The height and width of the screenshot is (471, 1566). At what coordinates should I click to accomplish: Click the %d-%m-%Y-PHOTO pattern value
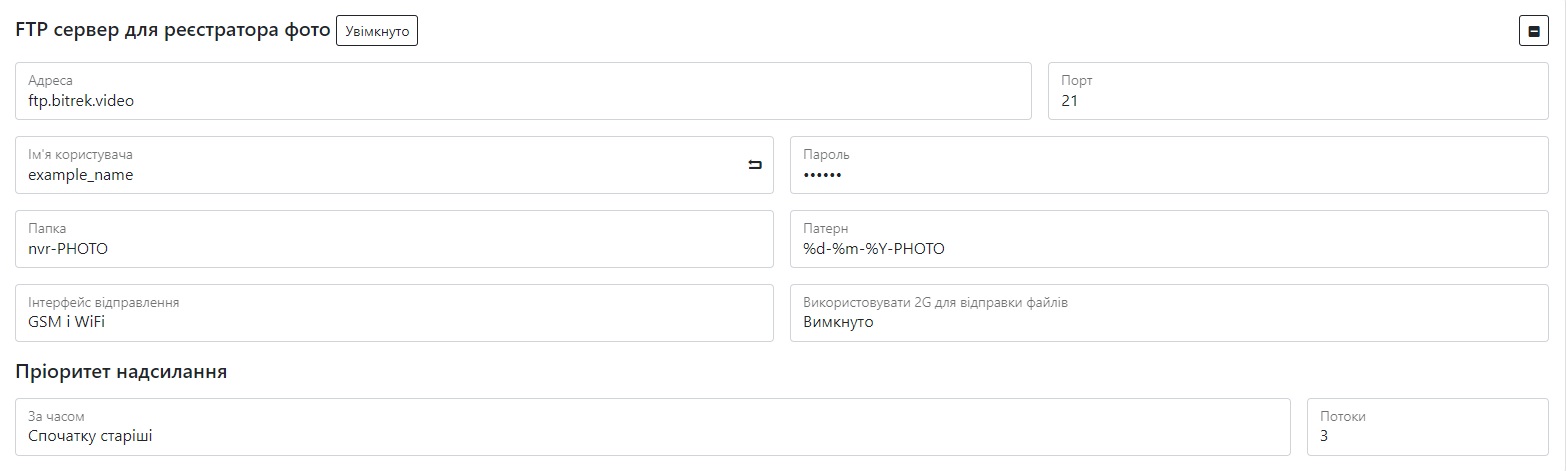click(873, 249)
